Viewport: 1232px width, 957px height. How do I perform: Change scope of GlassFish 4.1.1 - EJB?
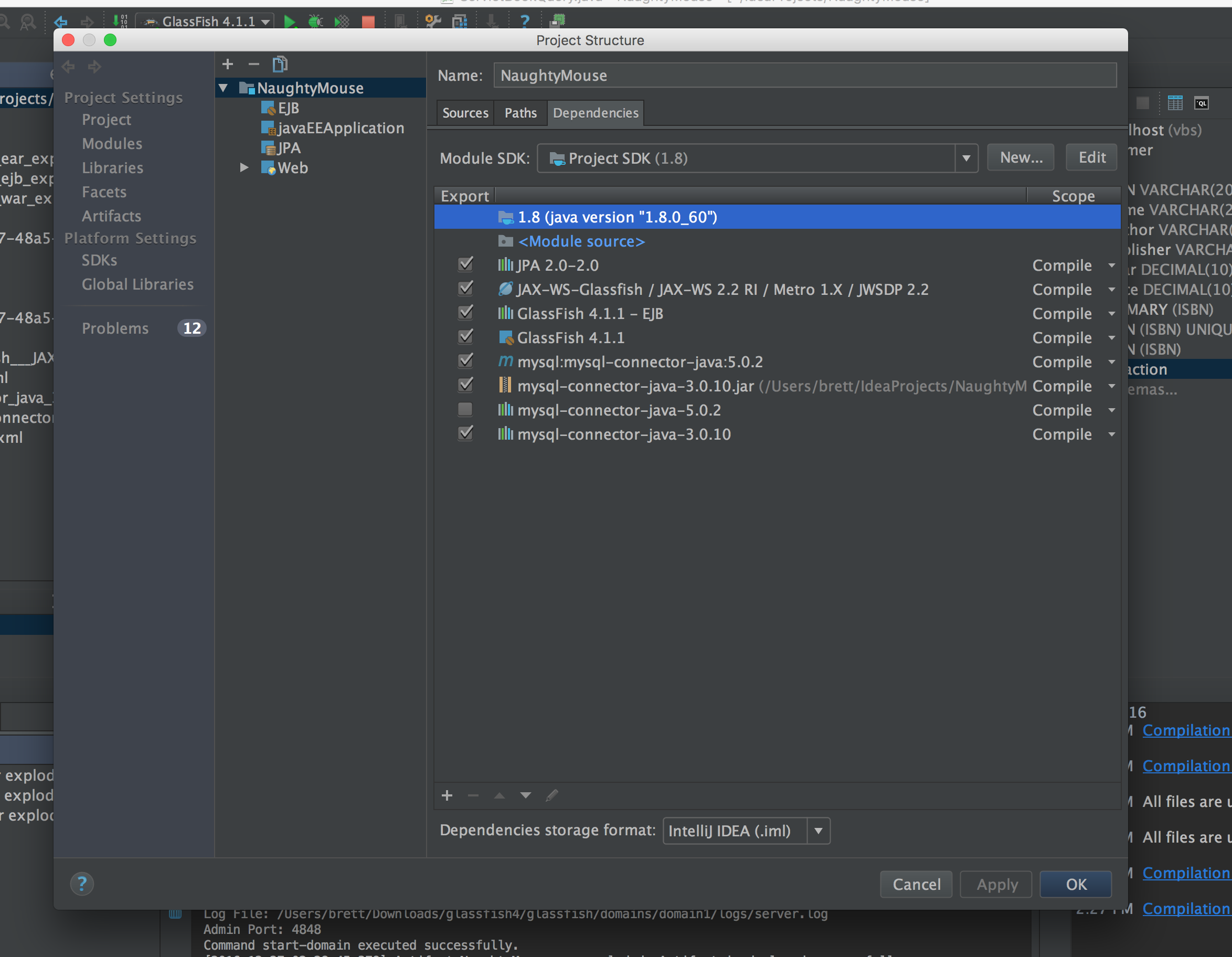(x=1074, y=314)
